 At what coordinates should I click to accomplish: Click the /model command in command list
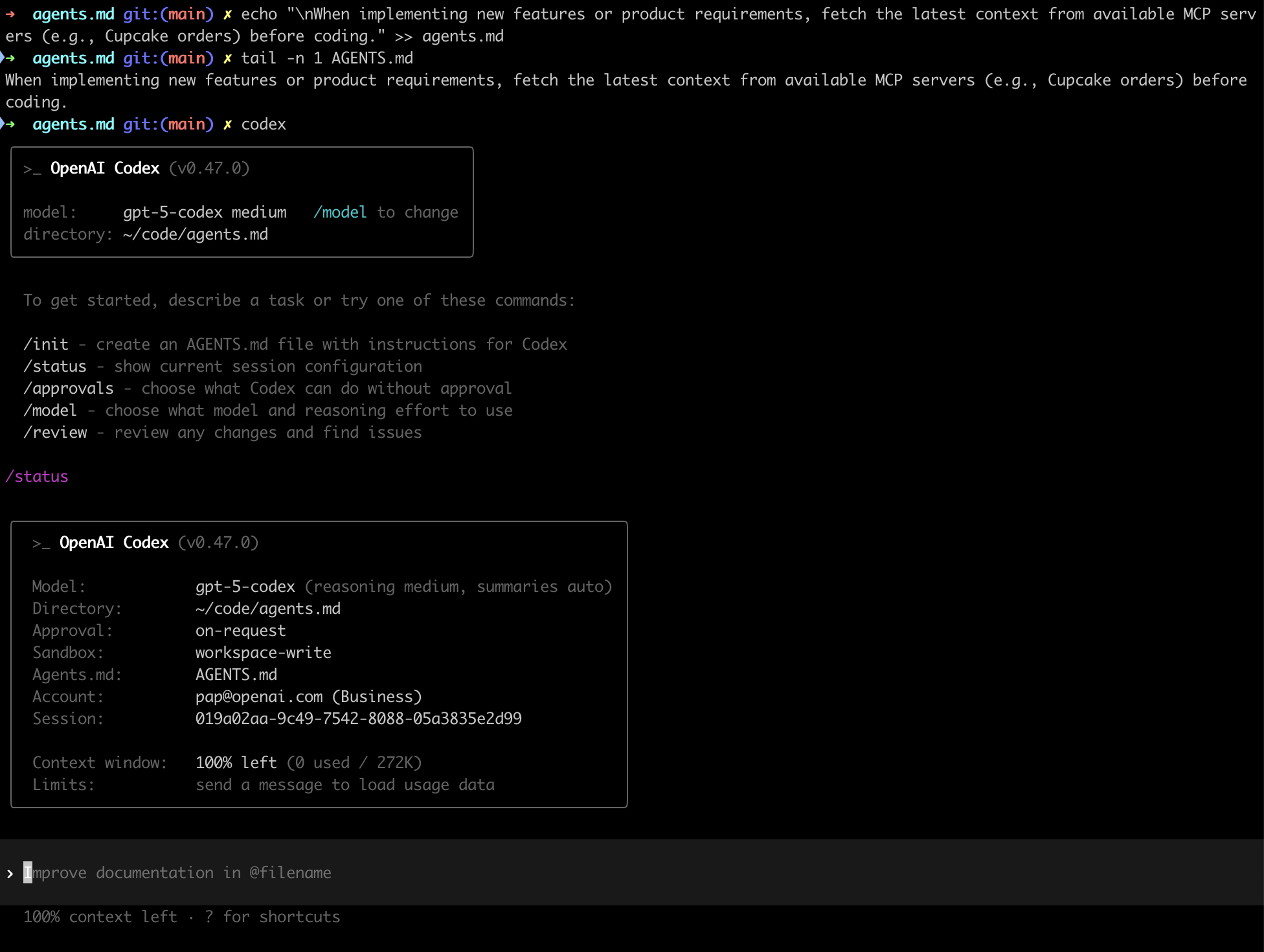tap(51, 410)
